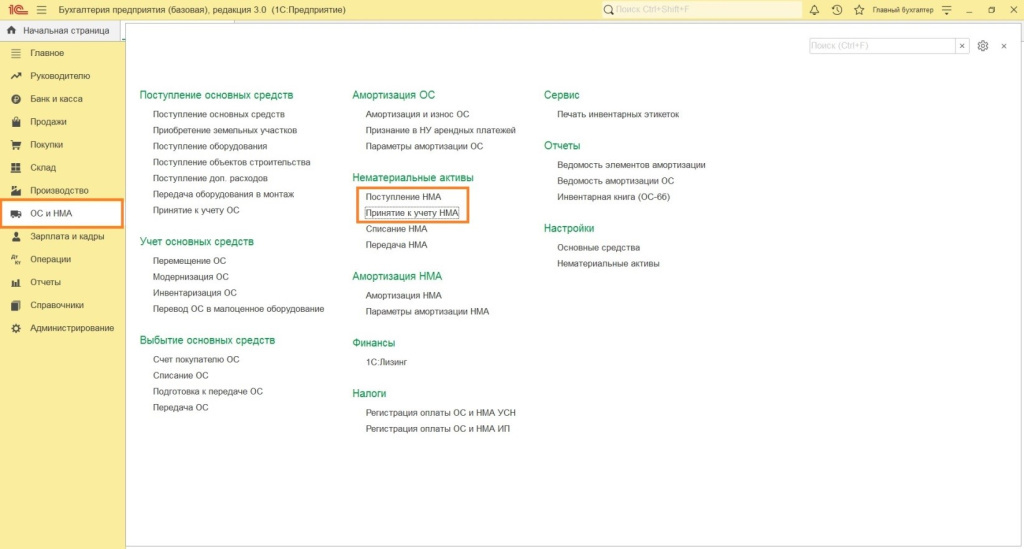Screen dimensions: 1024x549
Task: Close the functions panel with the X
Action: (1004, 46)
